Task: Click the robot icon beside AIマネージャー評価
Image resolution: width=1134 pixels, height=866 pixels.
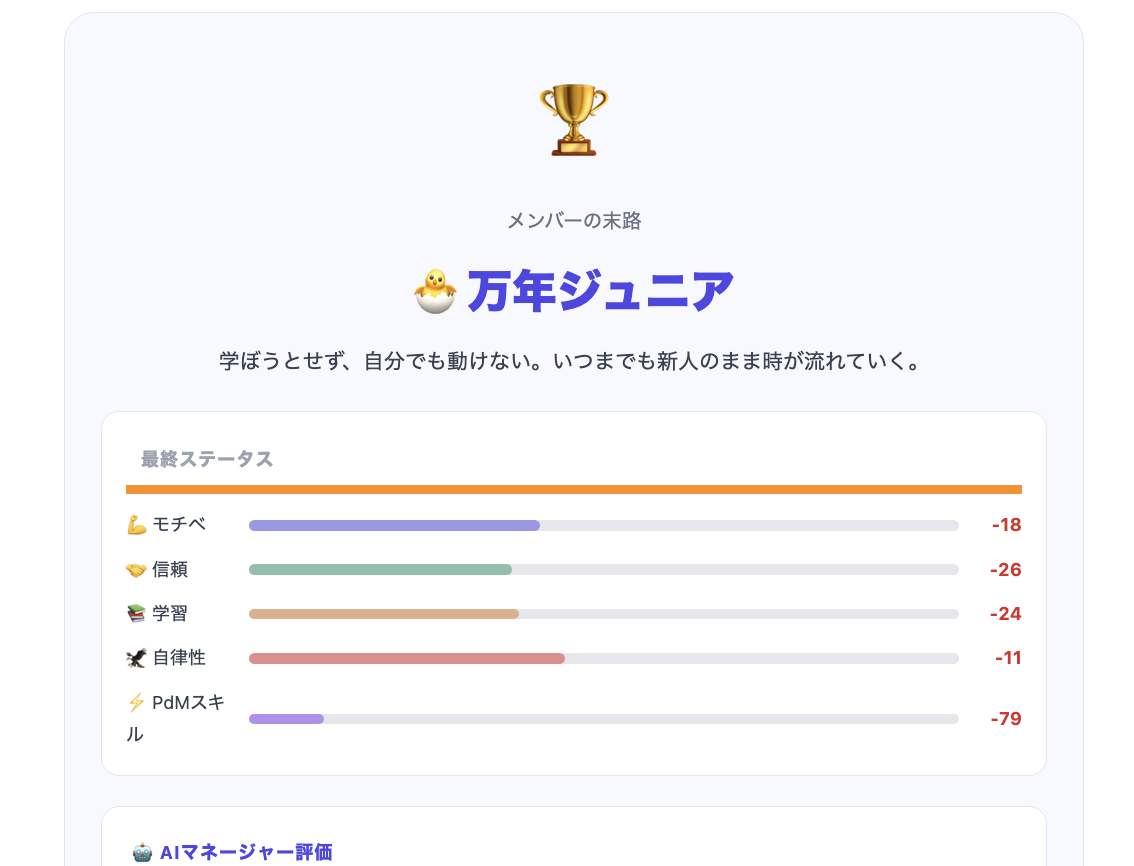Action: [x=141, y=854]
